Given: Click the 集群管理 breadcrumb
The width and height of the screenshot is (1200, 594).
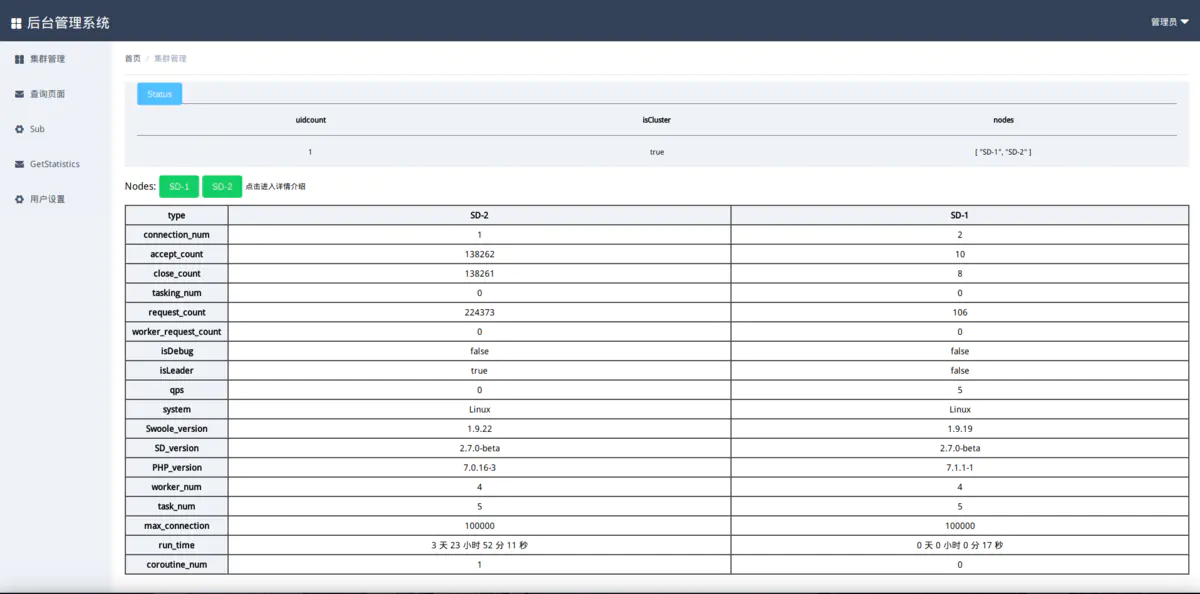Looking at the screenshot, I should [170, 59].
